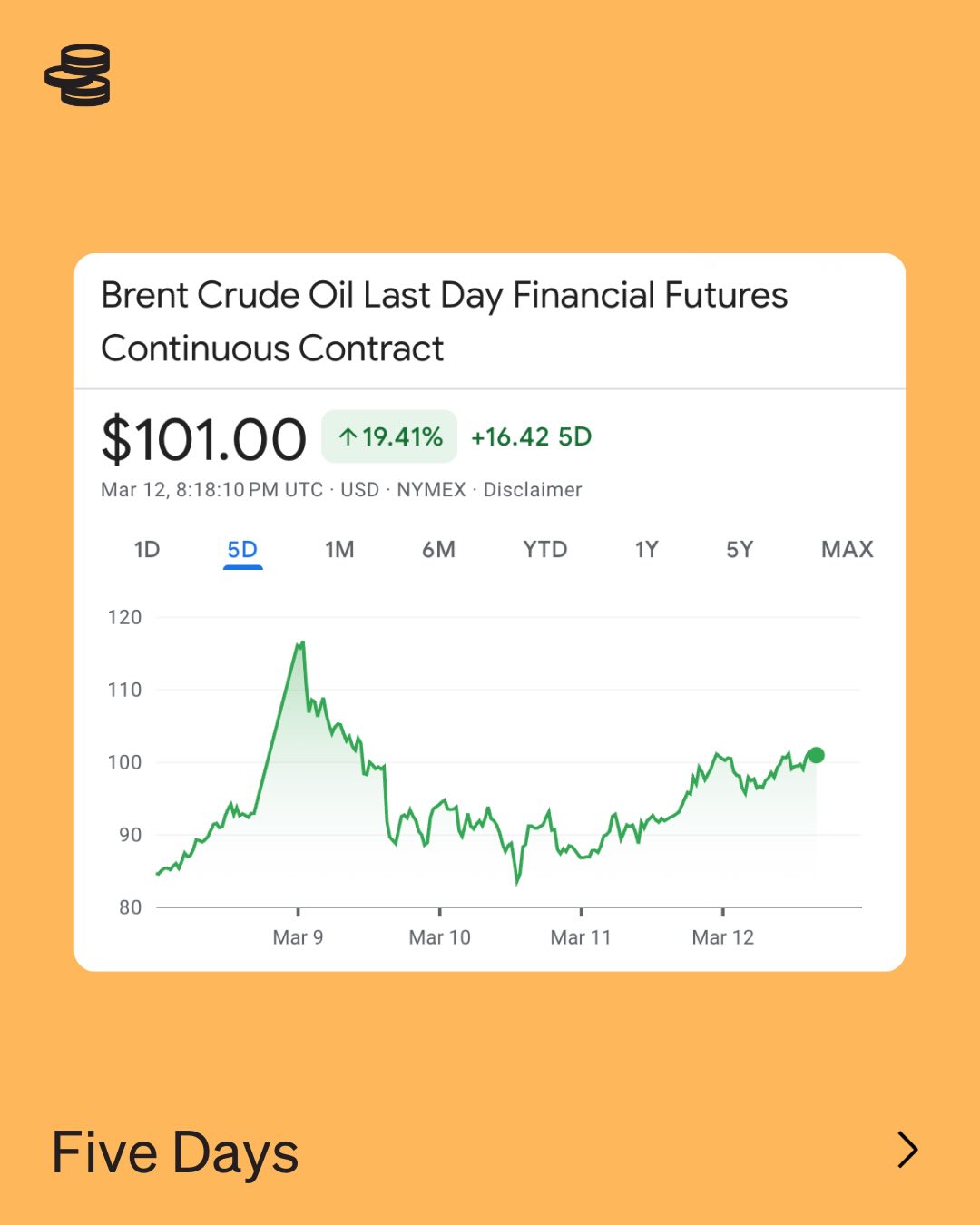980x1225 pixels.
Task: Click the +16.42 5D change text
Action: point(531,437)
